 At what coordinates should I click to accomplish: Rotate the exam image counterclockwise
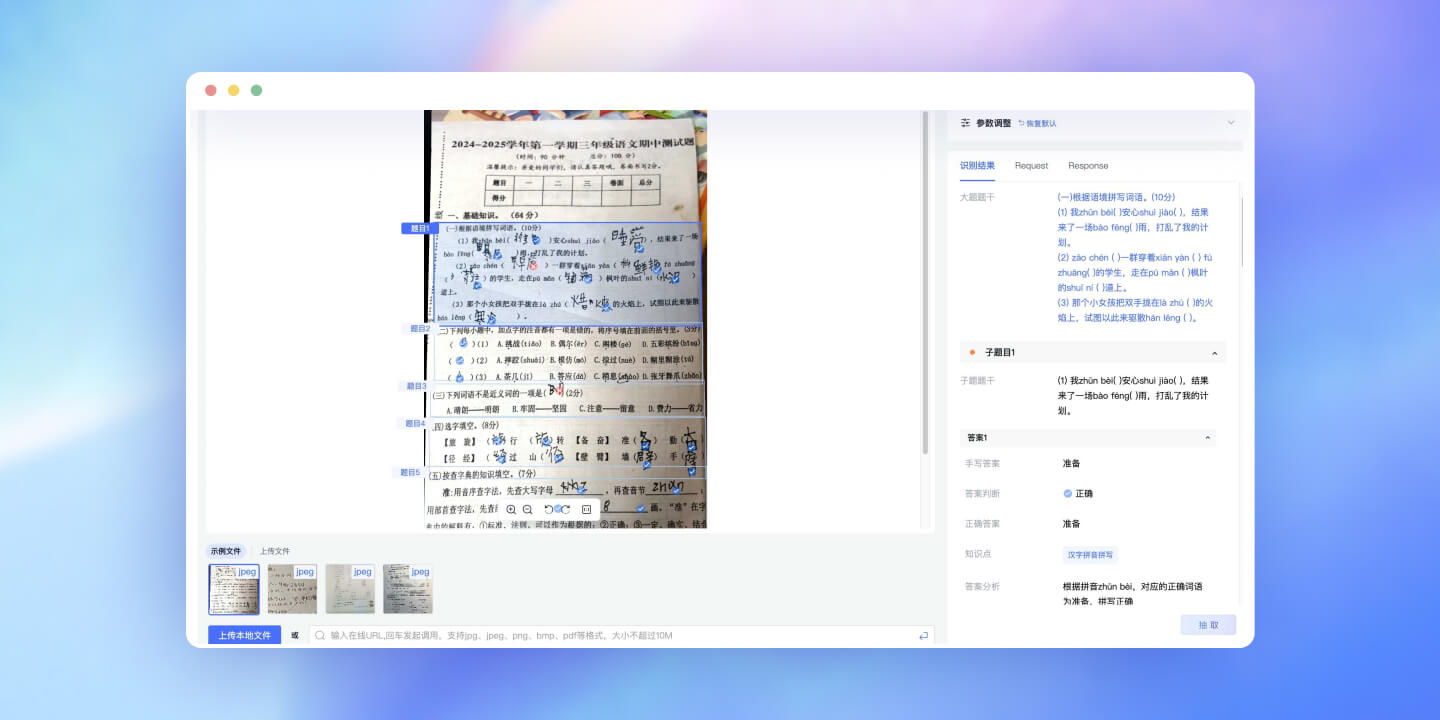pos(549,509)
